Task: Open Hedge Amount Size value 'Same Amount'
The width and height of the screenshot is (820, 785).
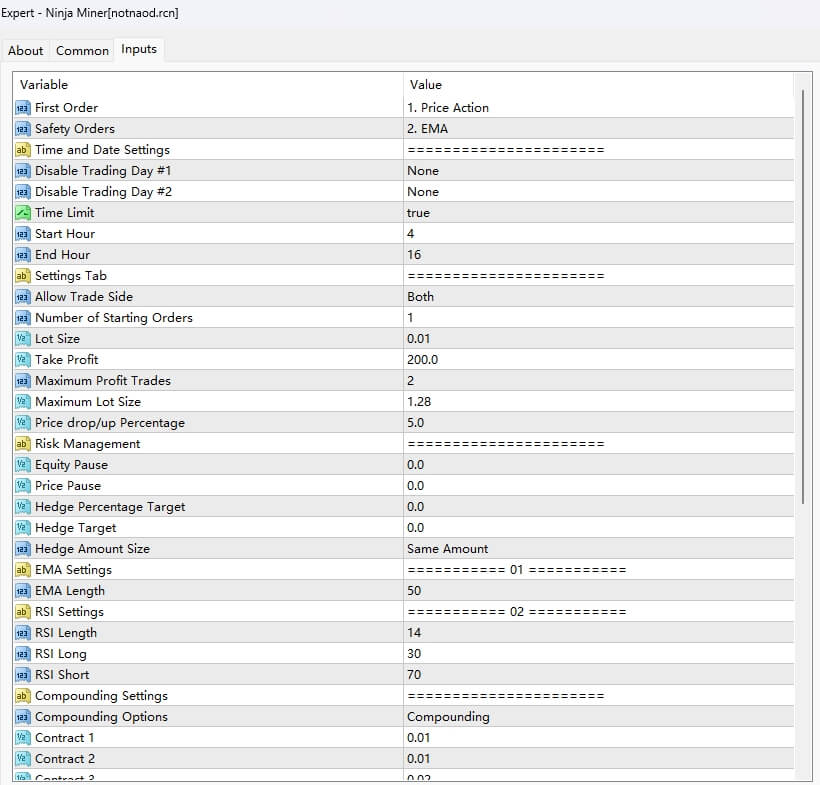Action: [x=447, y=549]
